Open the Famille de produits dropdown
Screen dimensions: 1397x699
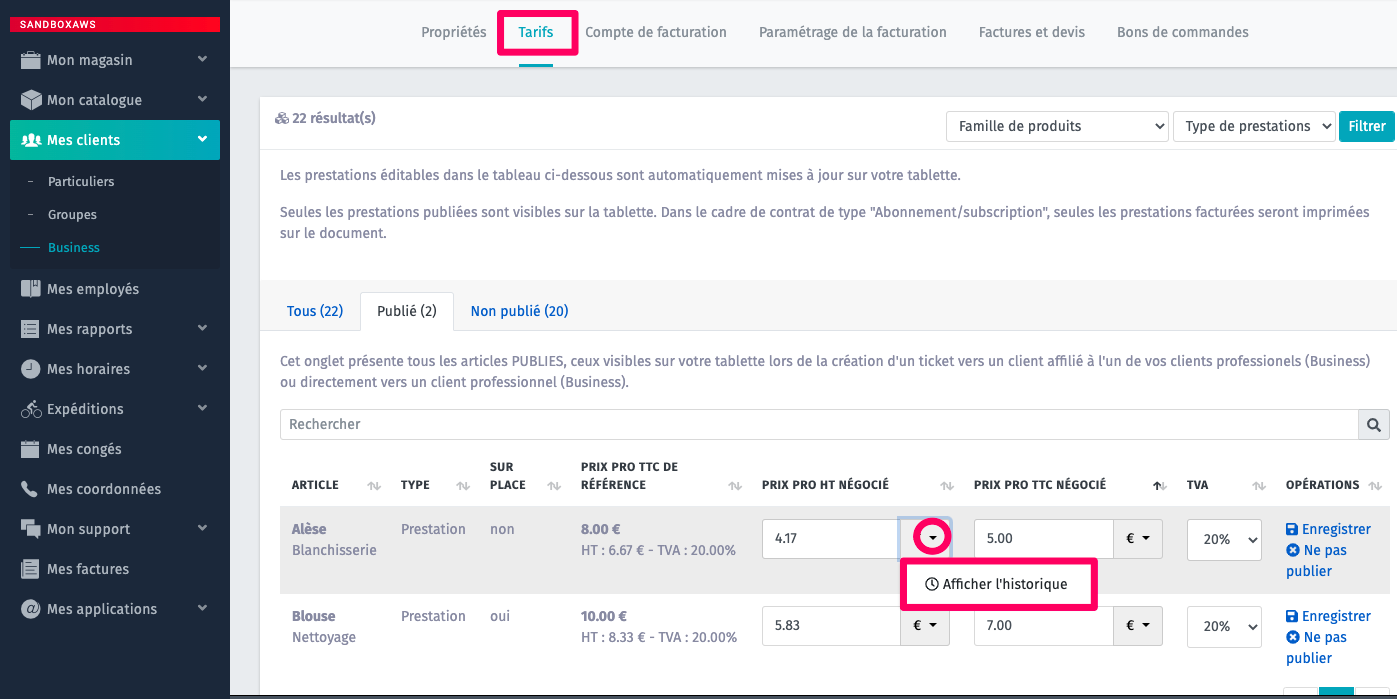pos(1058,126)
